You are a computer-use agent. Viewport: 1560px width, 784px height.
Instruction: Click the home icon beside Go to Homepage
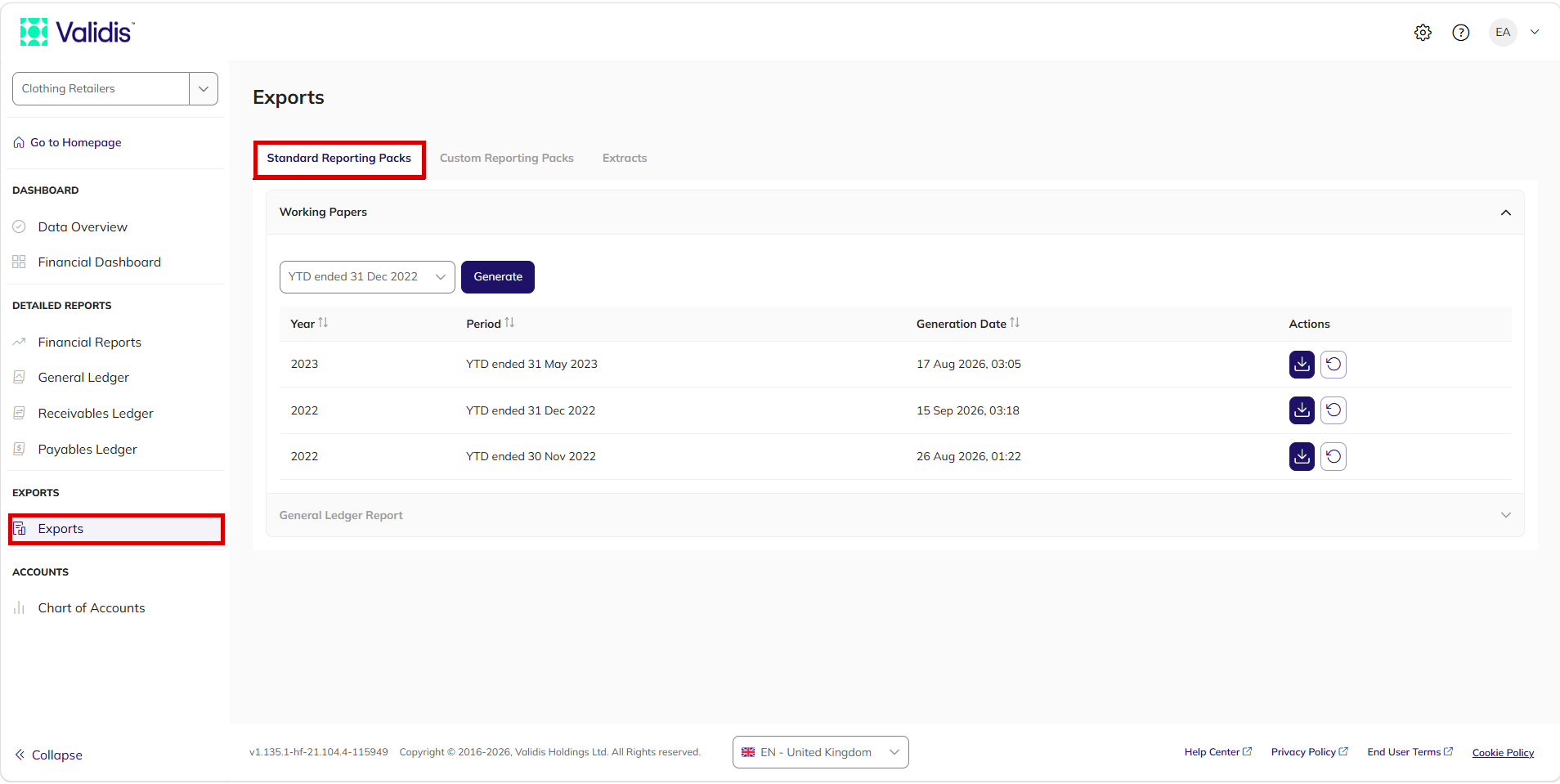(19, 142)
